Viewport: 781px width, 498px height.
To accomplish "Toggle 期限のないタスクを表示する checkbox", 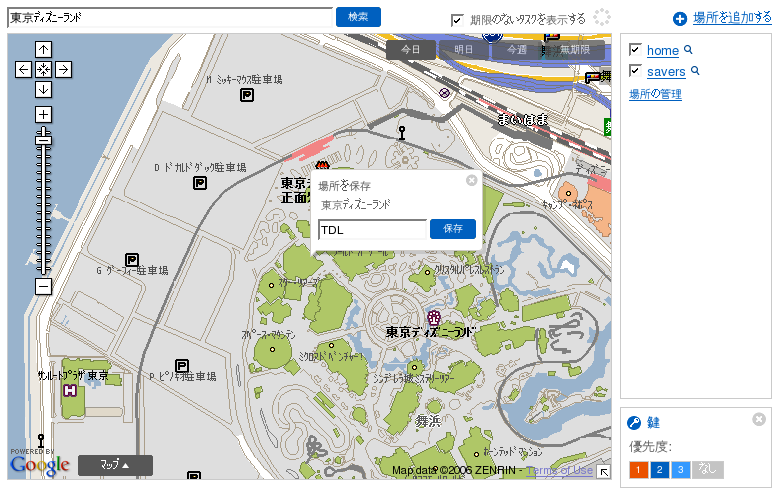I will click(x=457, y=20).
